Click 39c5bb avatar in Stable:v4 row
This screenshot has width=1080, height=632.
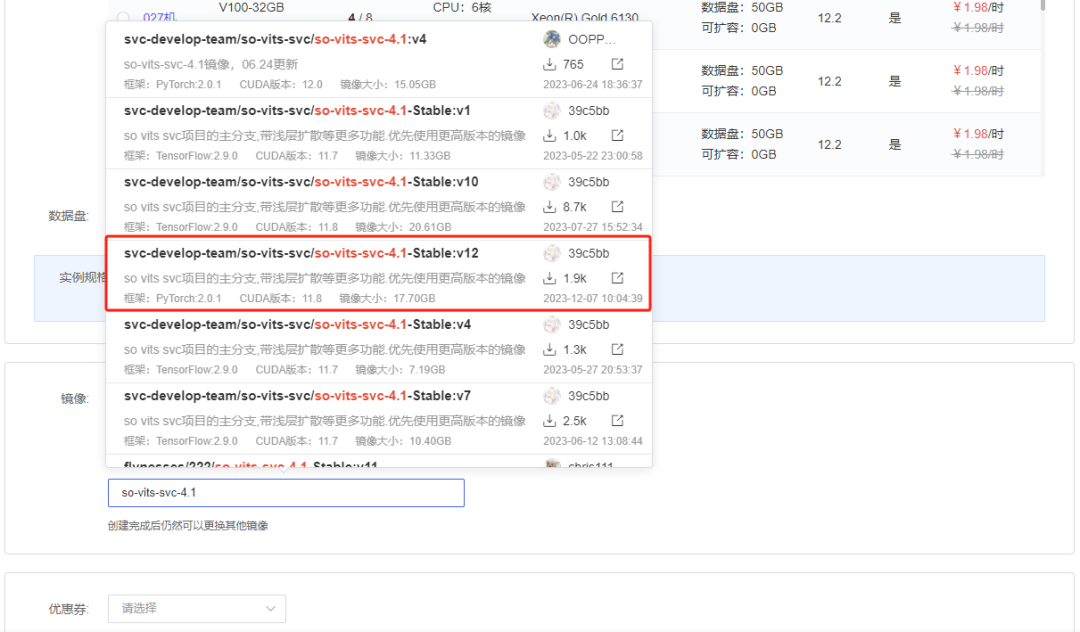click(x=552, y=324)
